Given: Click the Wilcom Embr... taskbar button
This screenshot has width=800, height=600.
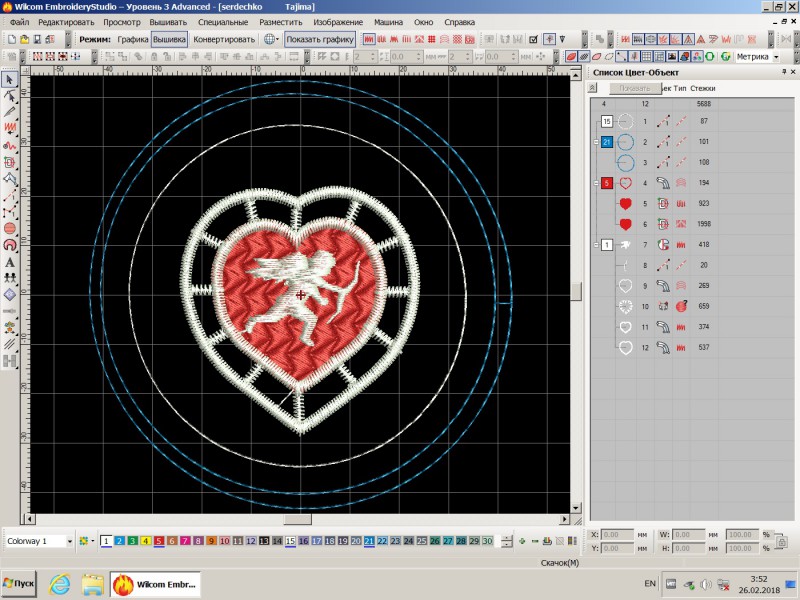Looking at the screenshot, I should [156, 585].
